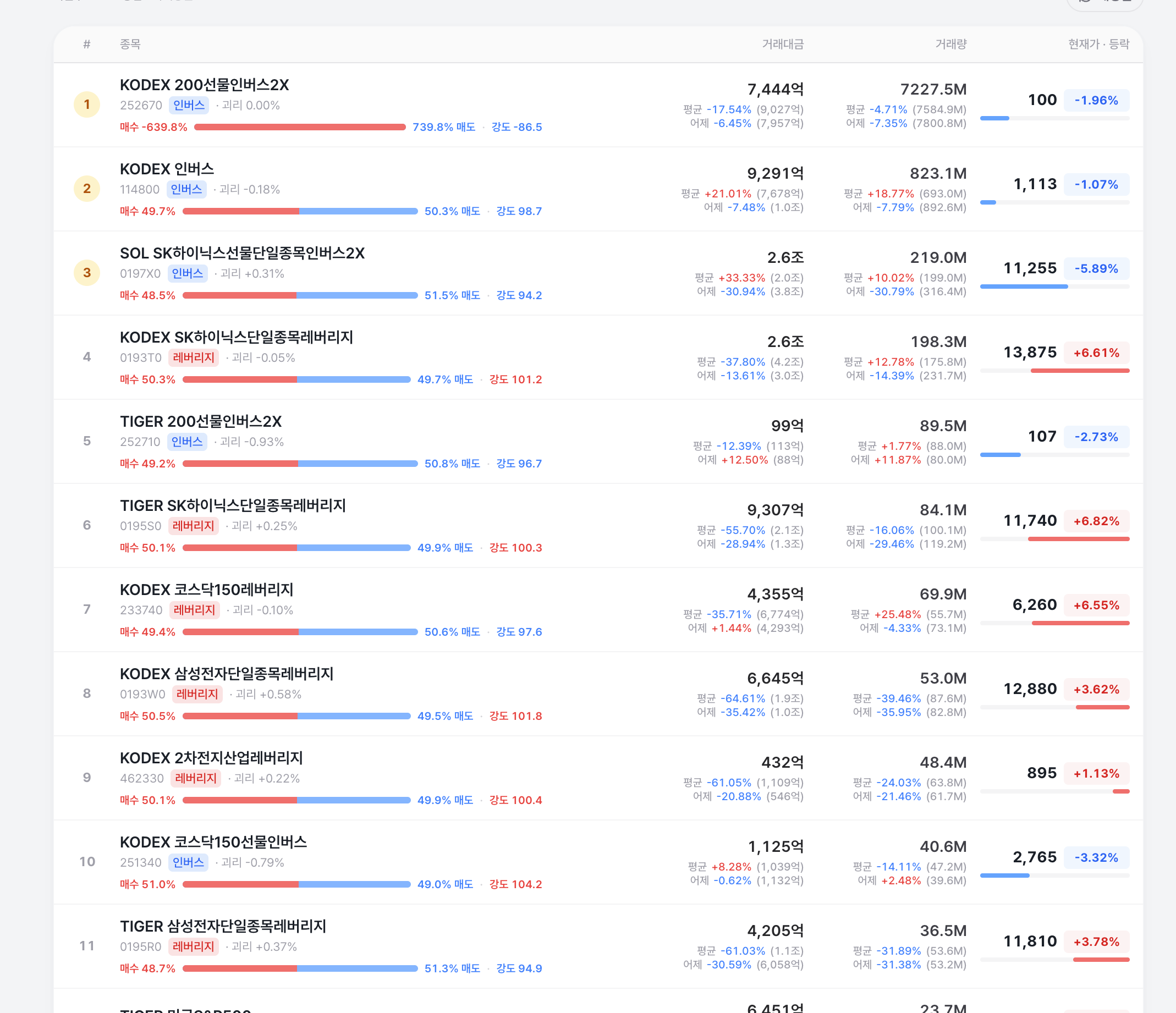
Task: Click the 현재가 · 등락 column header
Action: point(1098,43)
